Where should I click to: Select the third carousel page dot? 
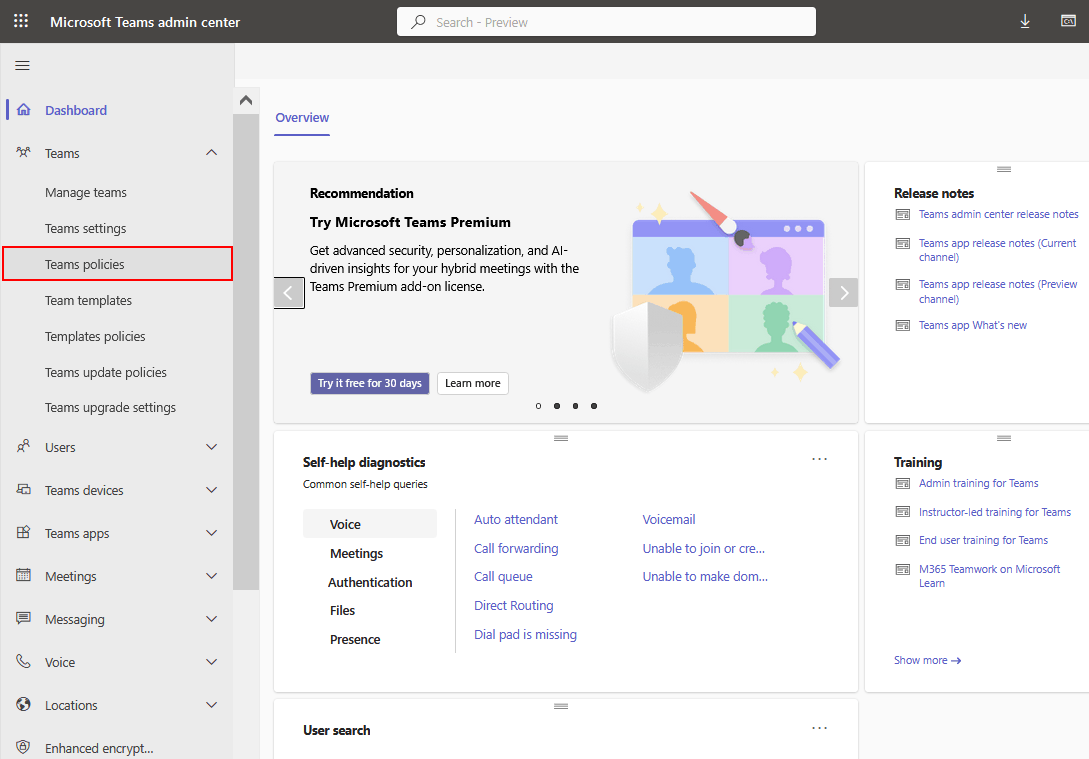click(575, 406)
